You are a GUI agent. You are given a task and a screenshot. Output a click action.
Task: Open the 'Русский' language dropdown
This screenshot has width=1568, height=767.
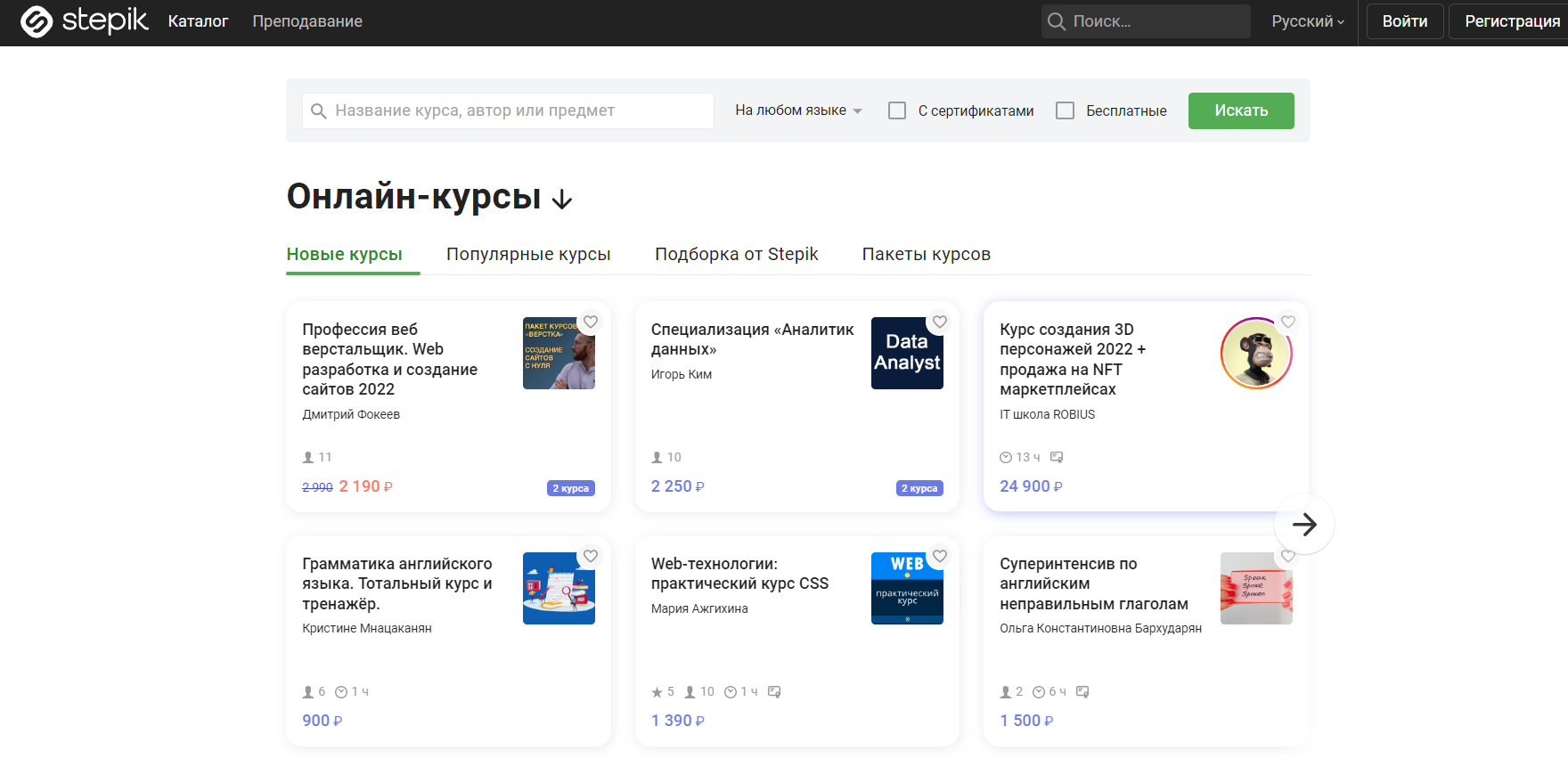click(1308, 21)
